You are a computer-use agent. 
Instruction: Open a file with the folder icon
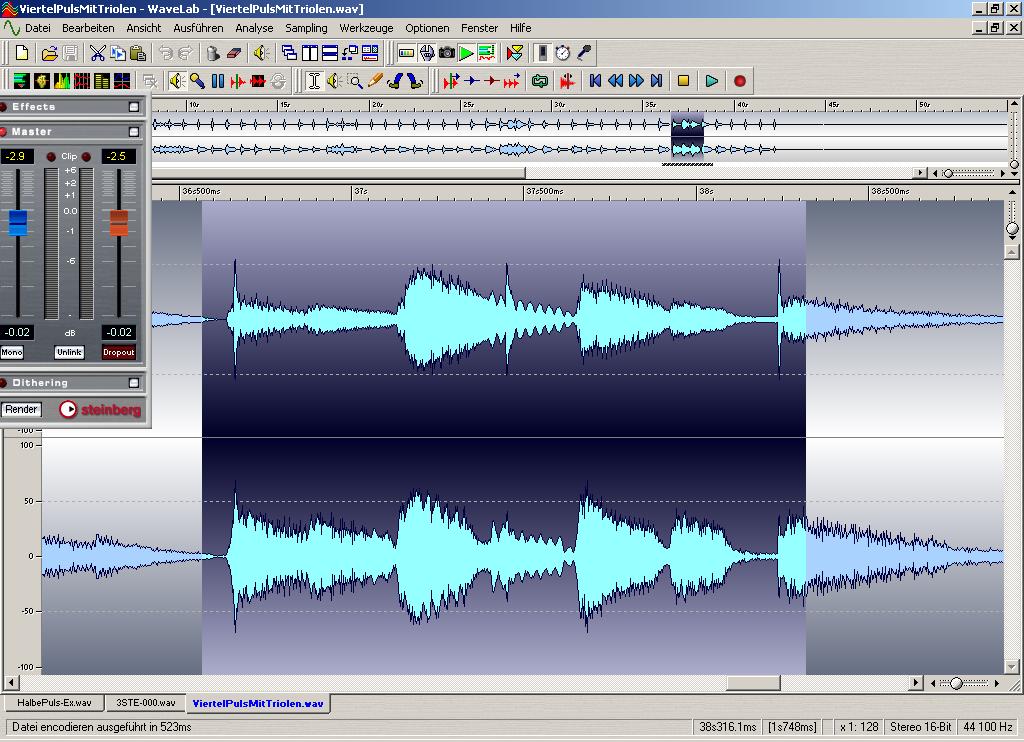[49, 53]
